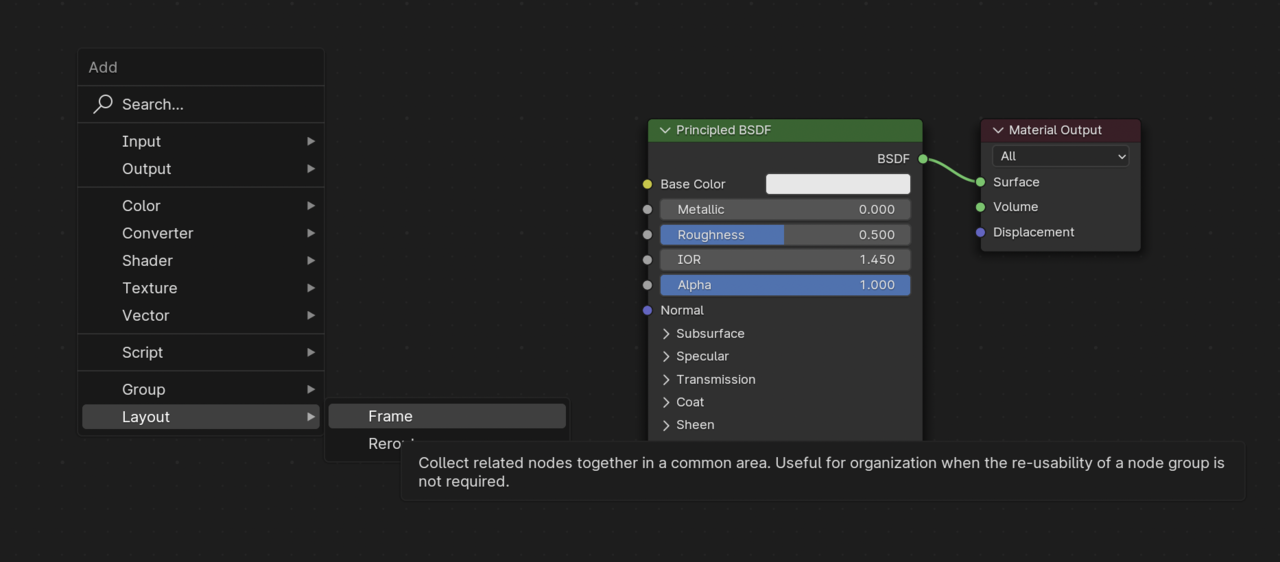The width and height of the screenshot is (1280, 562).
Task: Click the Surface input socket on Material Output
Action: pos(980,182)
